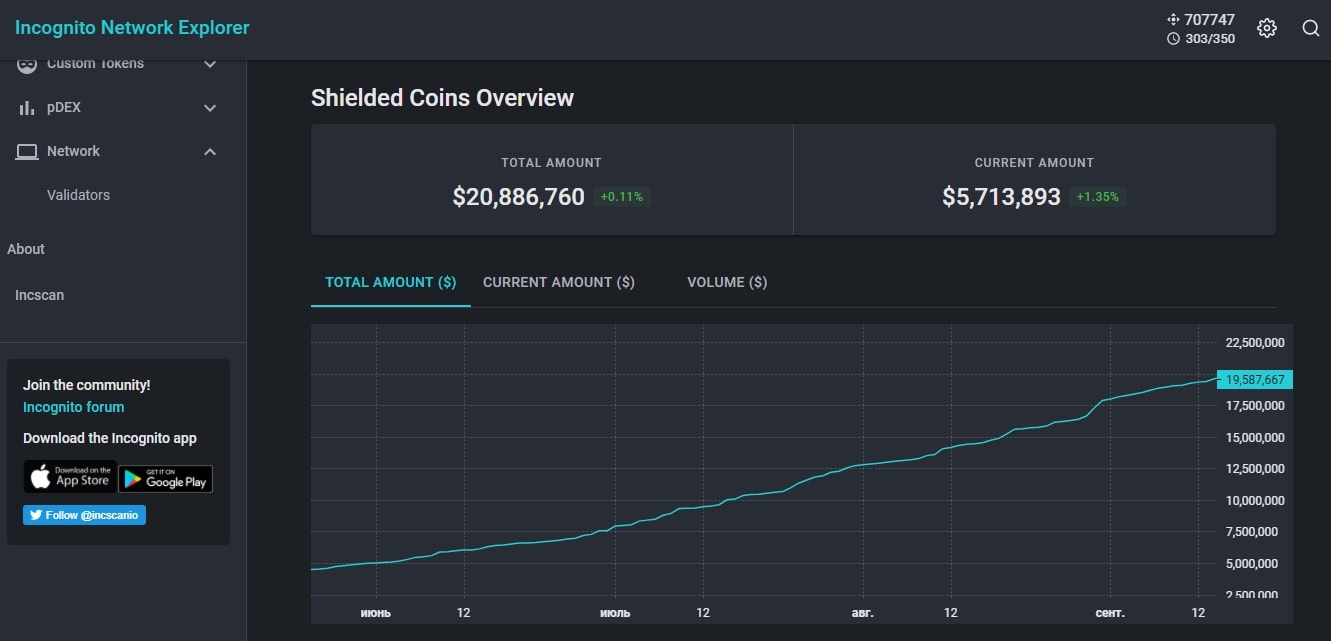The height and width of the screenshot is (641, 1331).
Task: Click the 'июнь' chart axis label
Action: point(376,612)
